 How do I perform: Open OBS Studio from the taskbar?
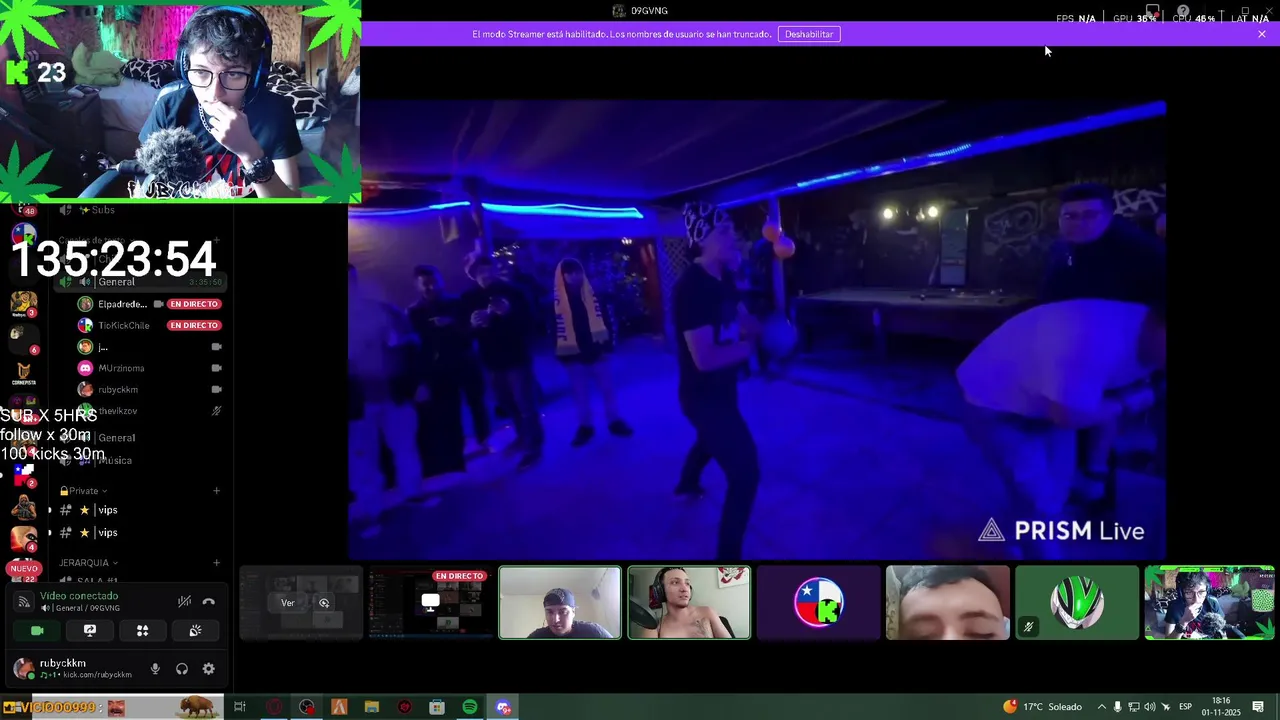(306, 707)
